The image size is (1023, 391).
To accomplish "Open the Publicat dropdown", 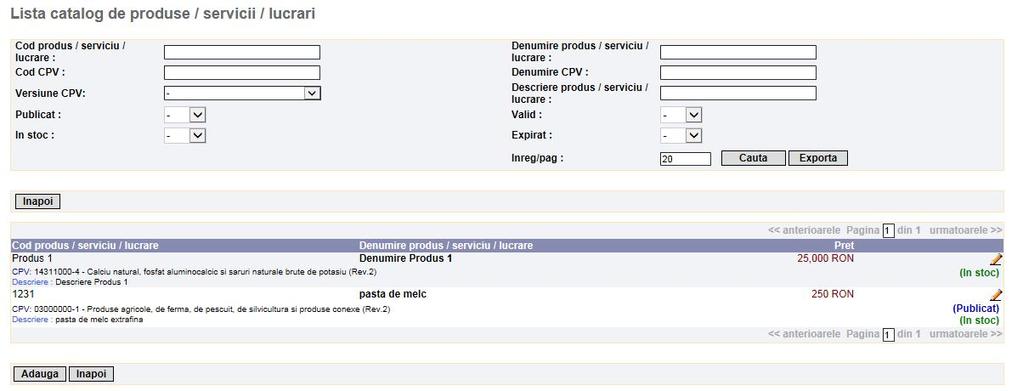I will [185, 115].
